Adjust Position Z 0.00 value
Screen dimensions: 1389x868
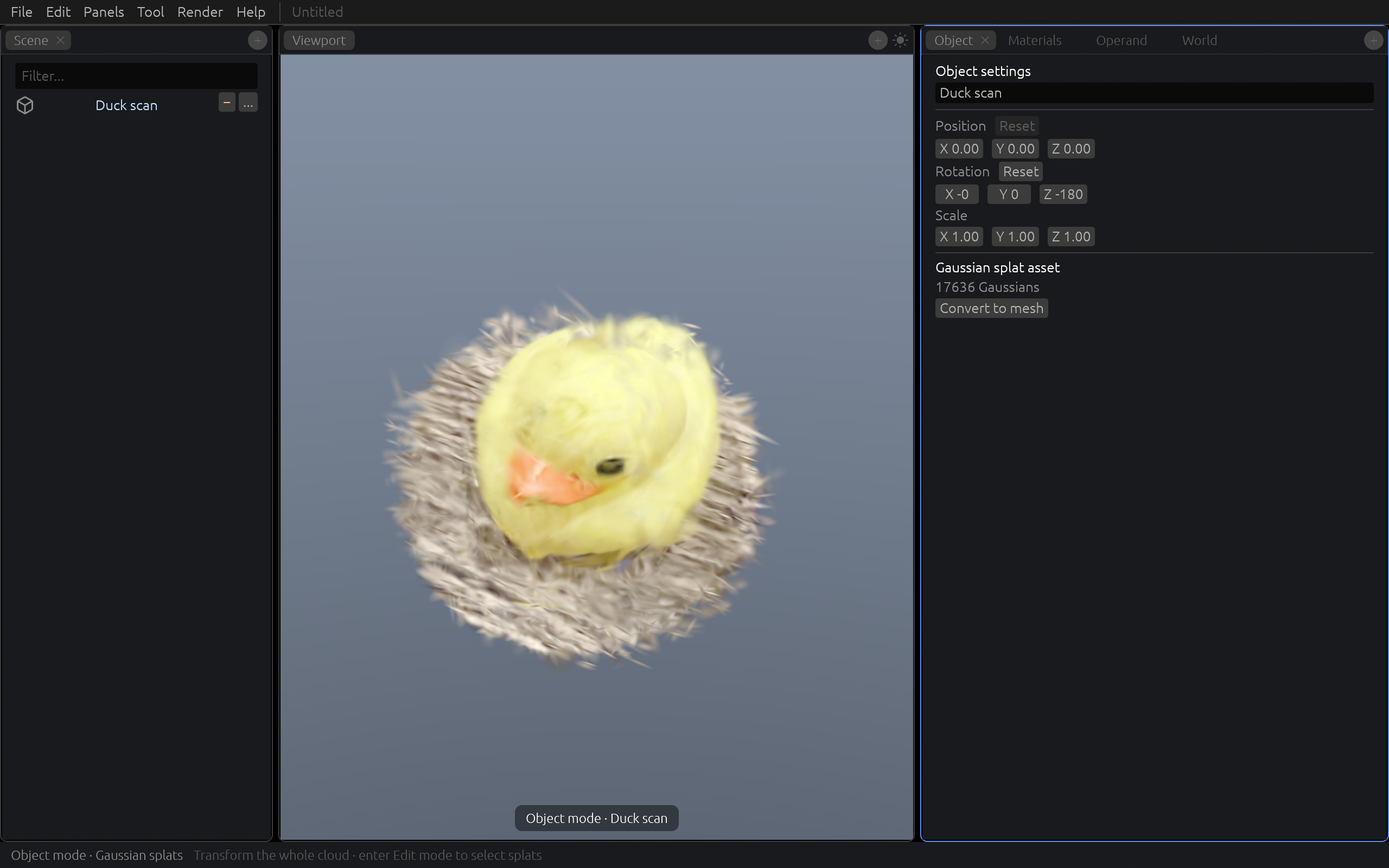[x=1071, y=149]
